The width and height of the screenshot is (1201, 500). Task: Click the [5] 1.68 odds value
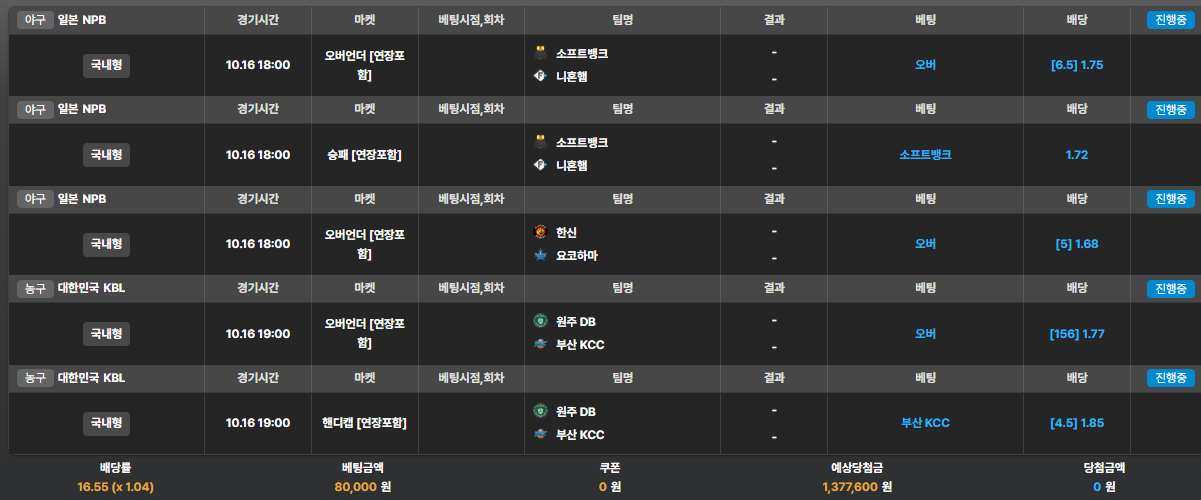click(1077, 244)
